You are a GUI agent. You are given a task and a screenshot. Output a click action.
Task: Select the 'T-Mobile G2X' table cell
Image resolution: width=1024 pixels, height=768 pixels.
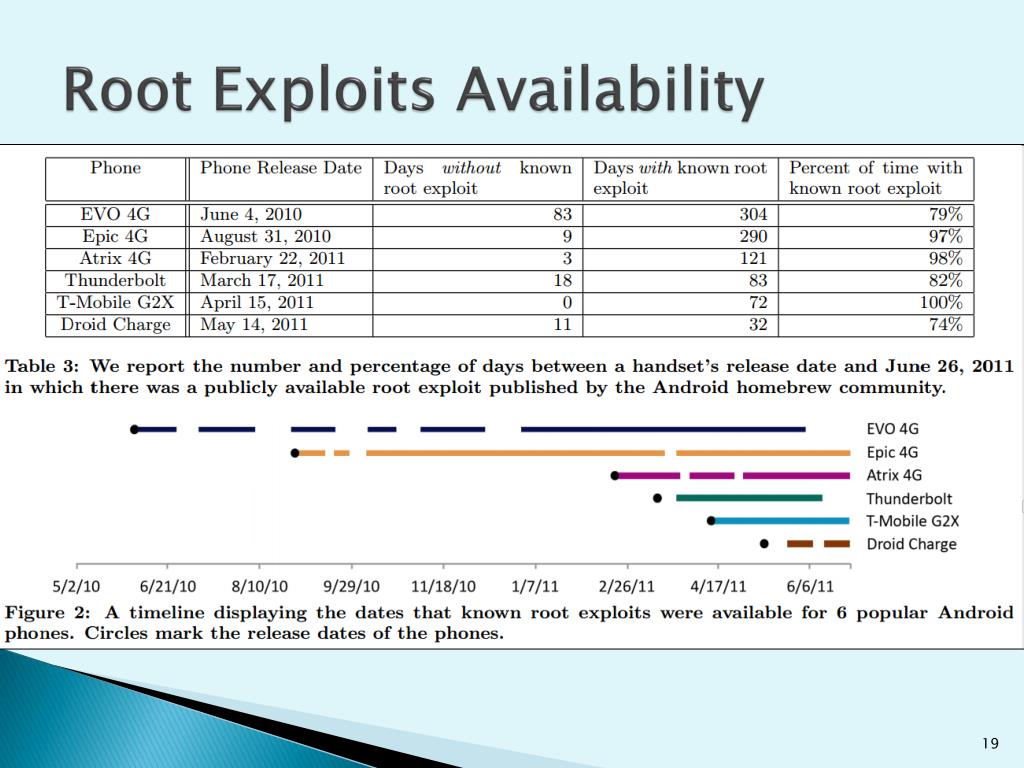pos(116,302)
